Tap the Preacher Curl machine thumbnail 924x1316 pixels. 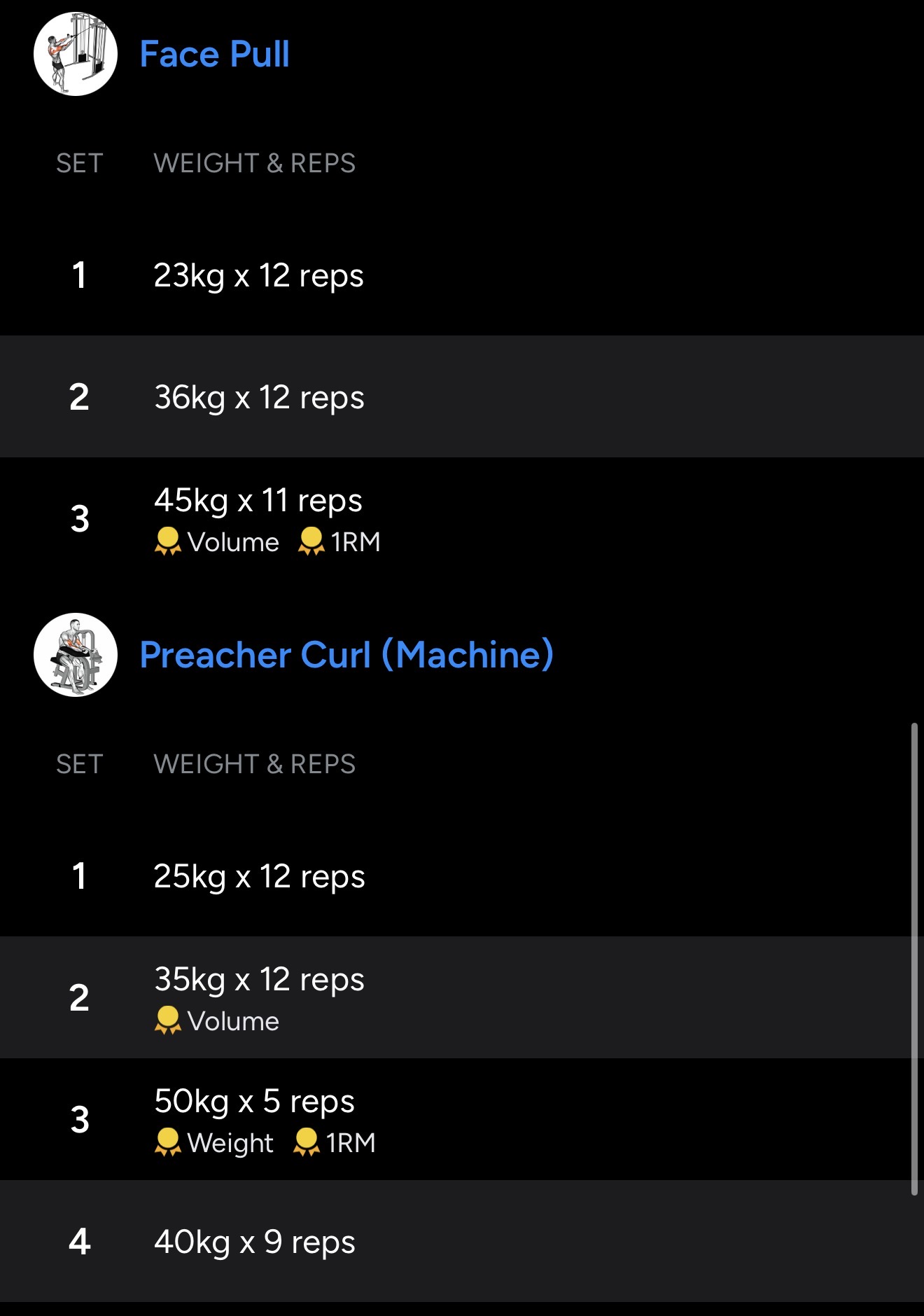[76, 655]
